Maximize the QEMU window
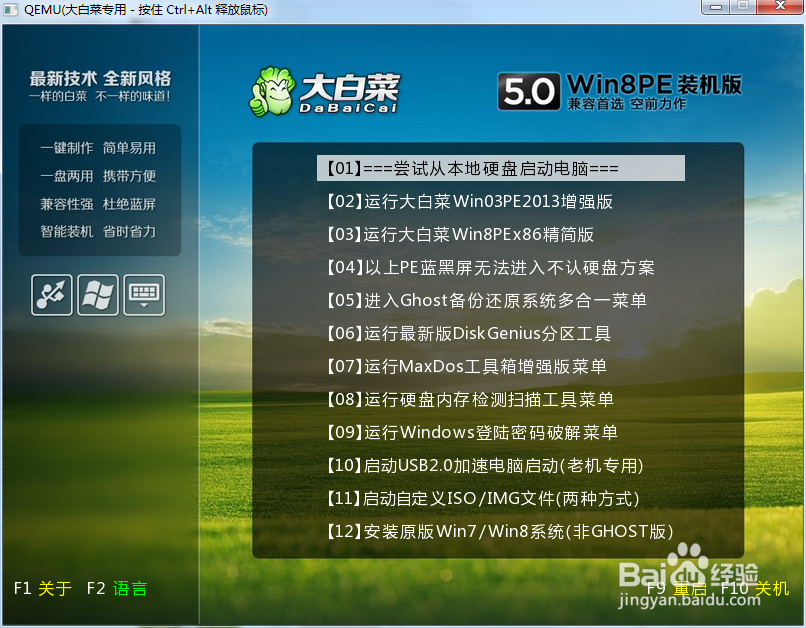The width and height of the screenshot is (806, 628). coord(743,7)
